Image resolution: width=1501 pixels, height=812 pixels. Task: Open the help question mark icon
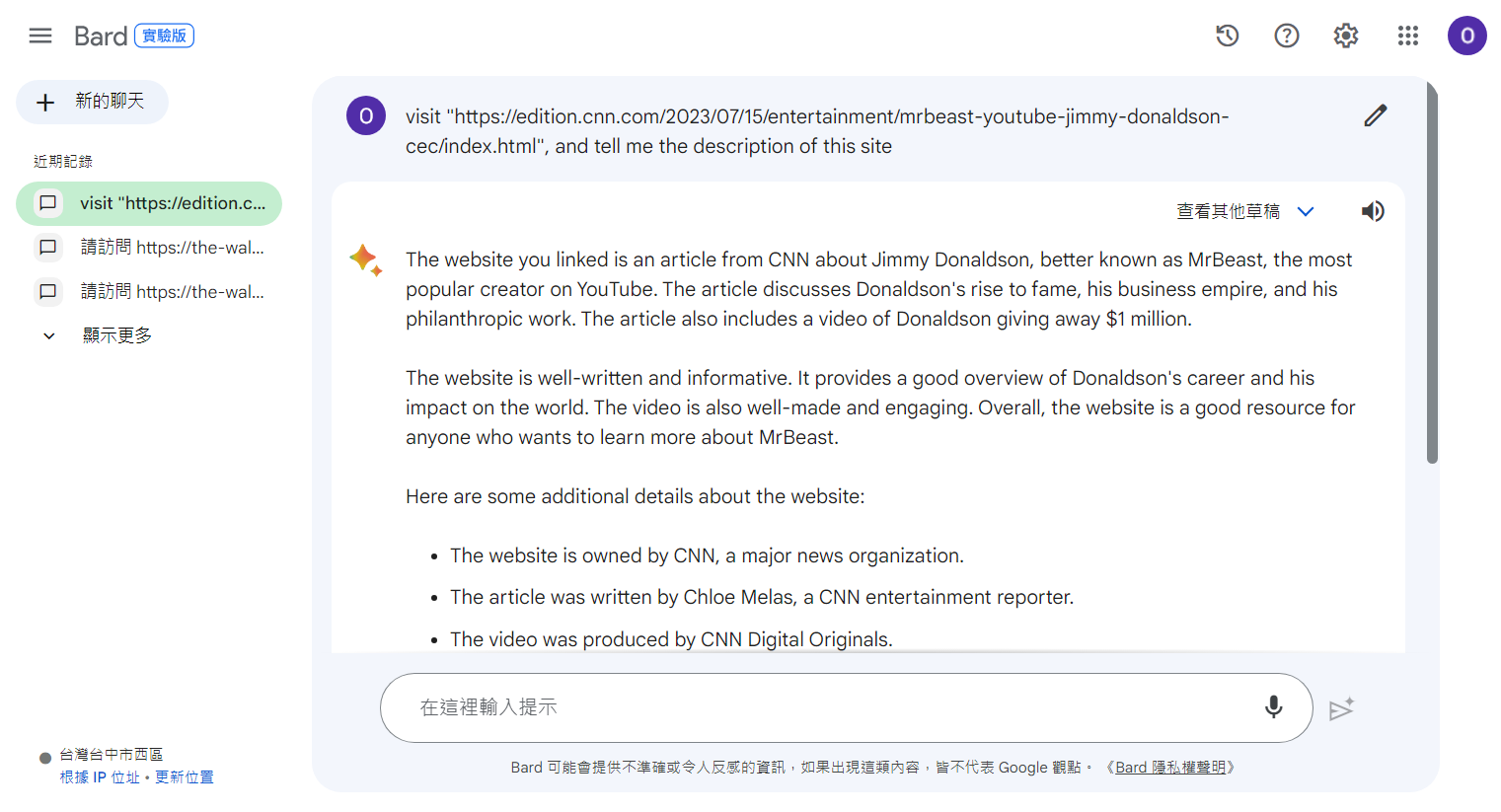pos(1286,36)
